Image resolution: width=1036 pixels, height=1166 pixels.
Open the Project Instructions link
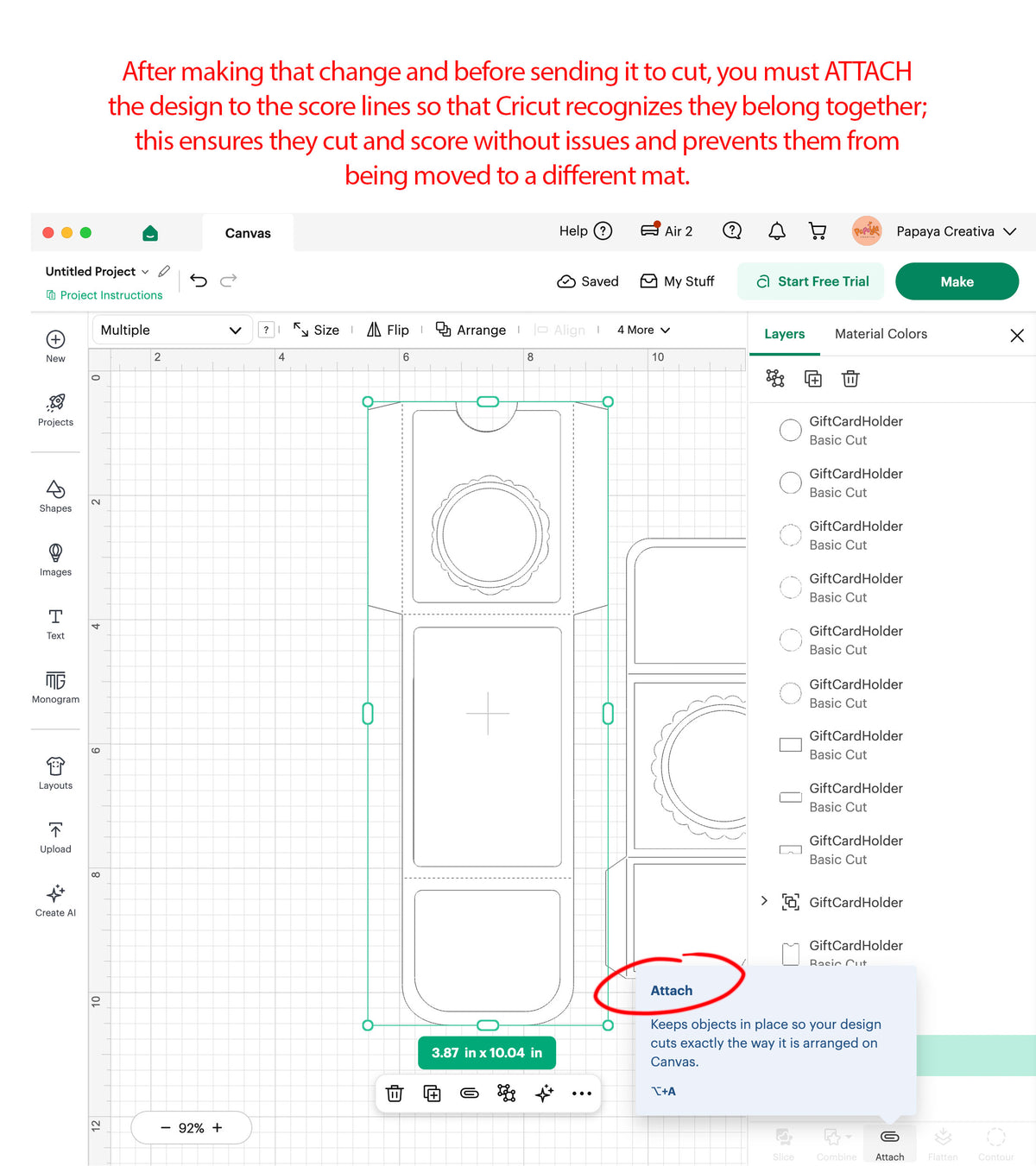point(104,295)
